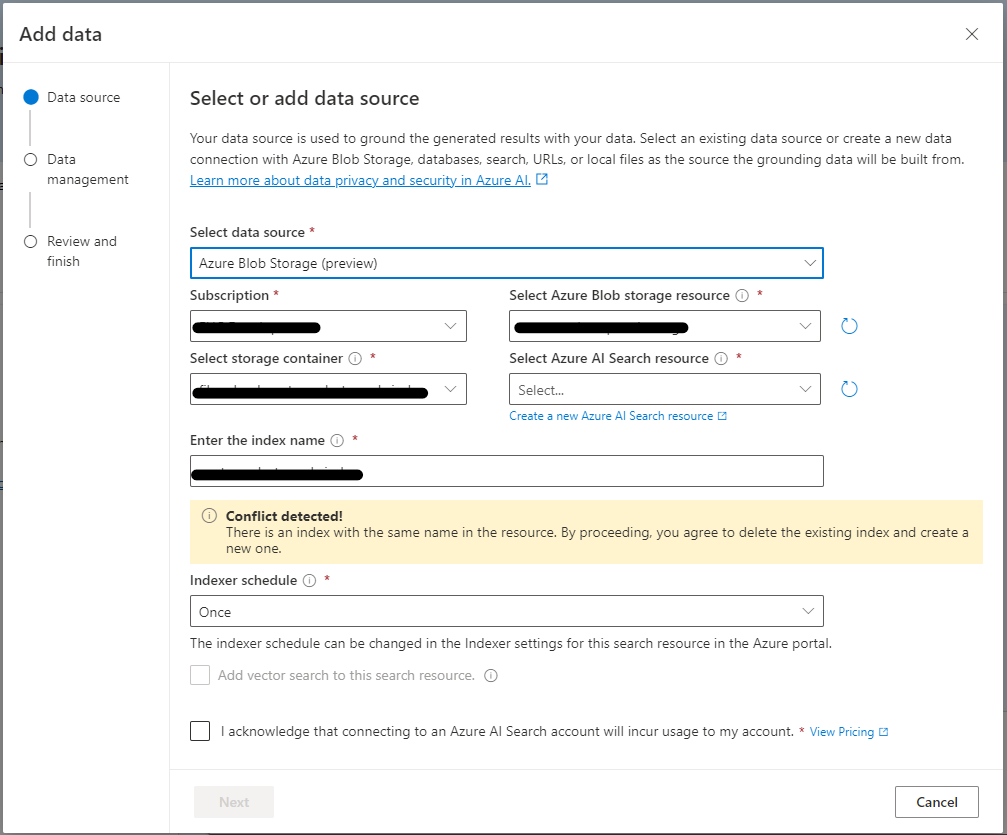Screen dimensions: 1007x835
Task: Open the Indexer schedule dropdown set to Once
Action: [507, 611]
